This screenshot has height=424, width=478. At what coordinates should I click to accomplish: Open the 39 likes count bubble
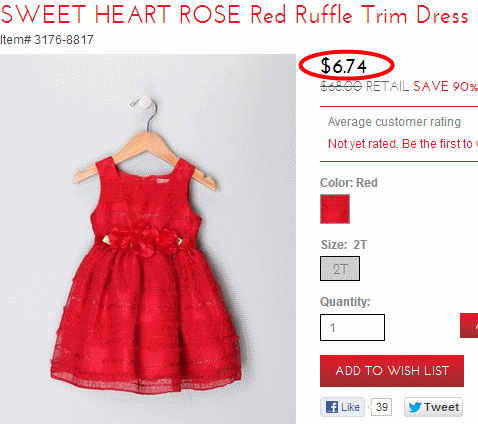click(380, 407)
